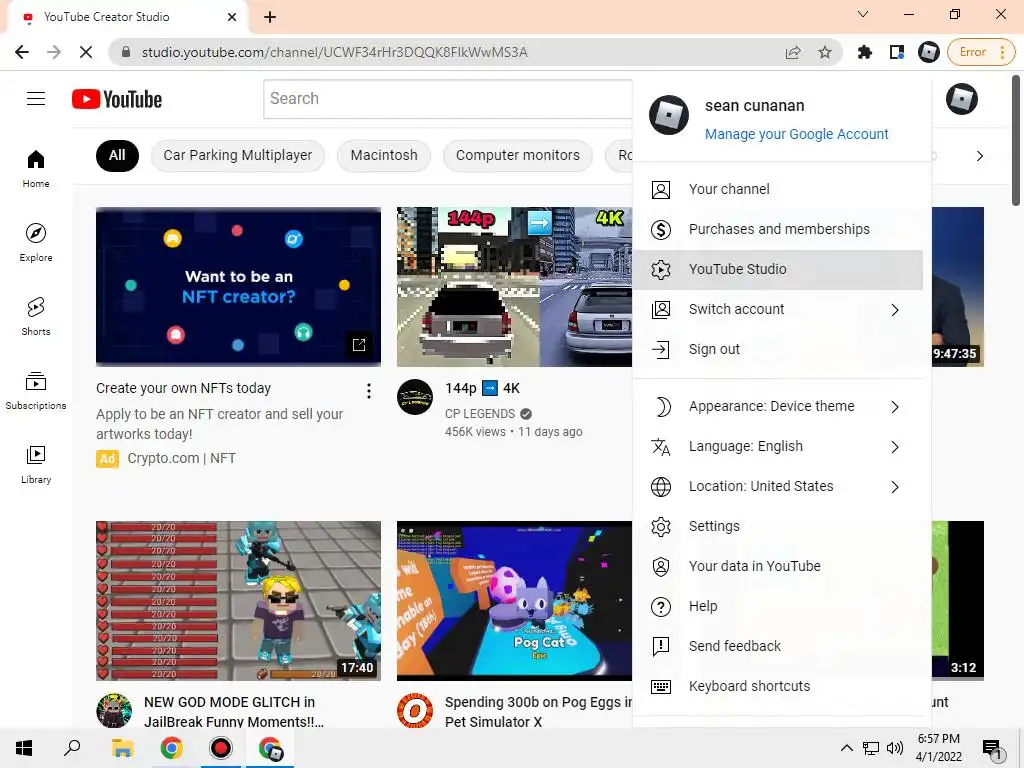Click the CP LEGENDS channel name

(480, 414)
